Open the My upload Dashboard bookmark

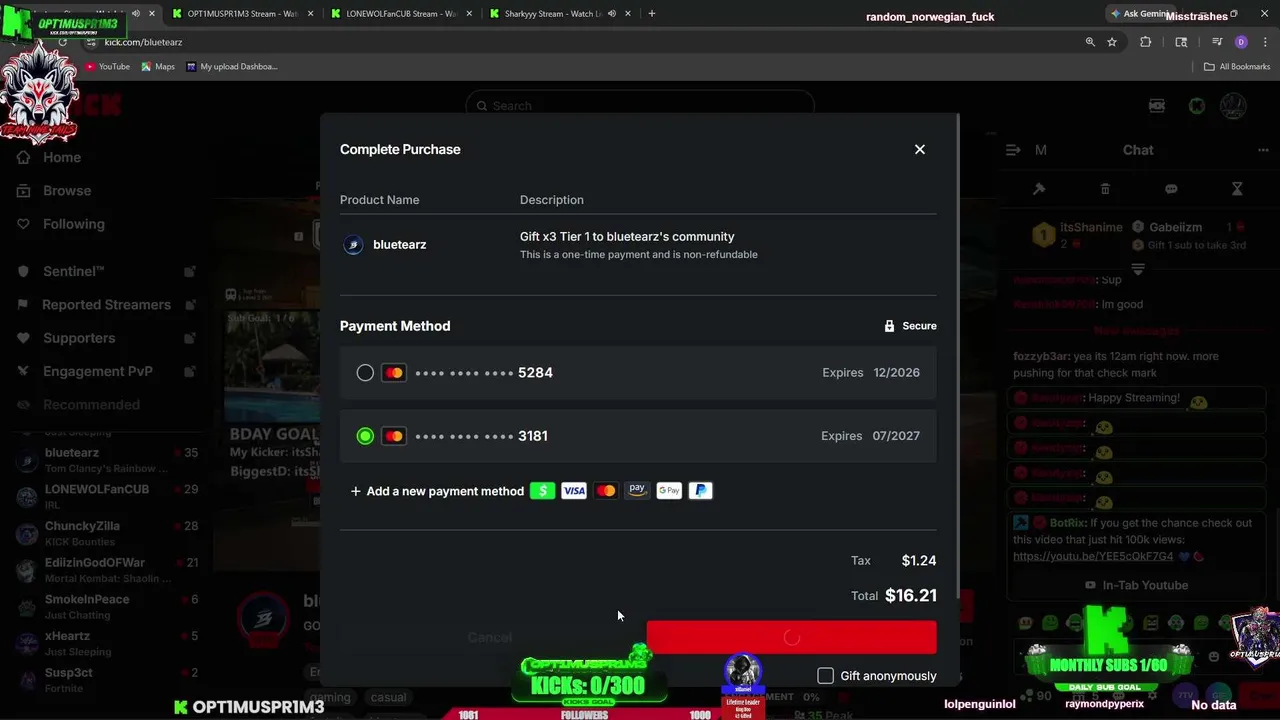click(231, 67)
